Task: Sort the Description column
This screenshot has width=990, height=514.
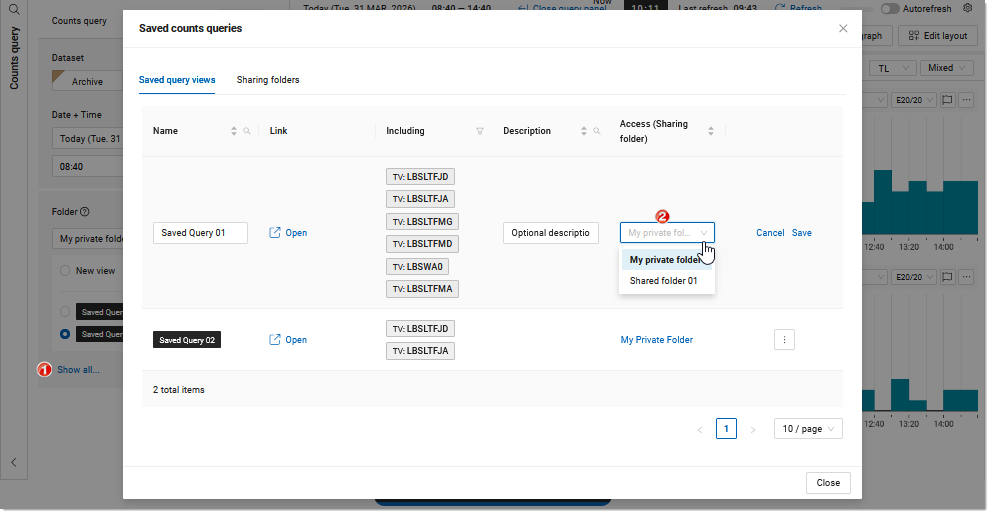Action: click(x=583, y=131)
